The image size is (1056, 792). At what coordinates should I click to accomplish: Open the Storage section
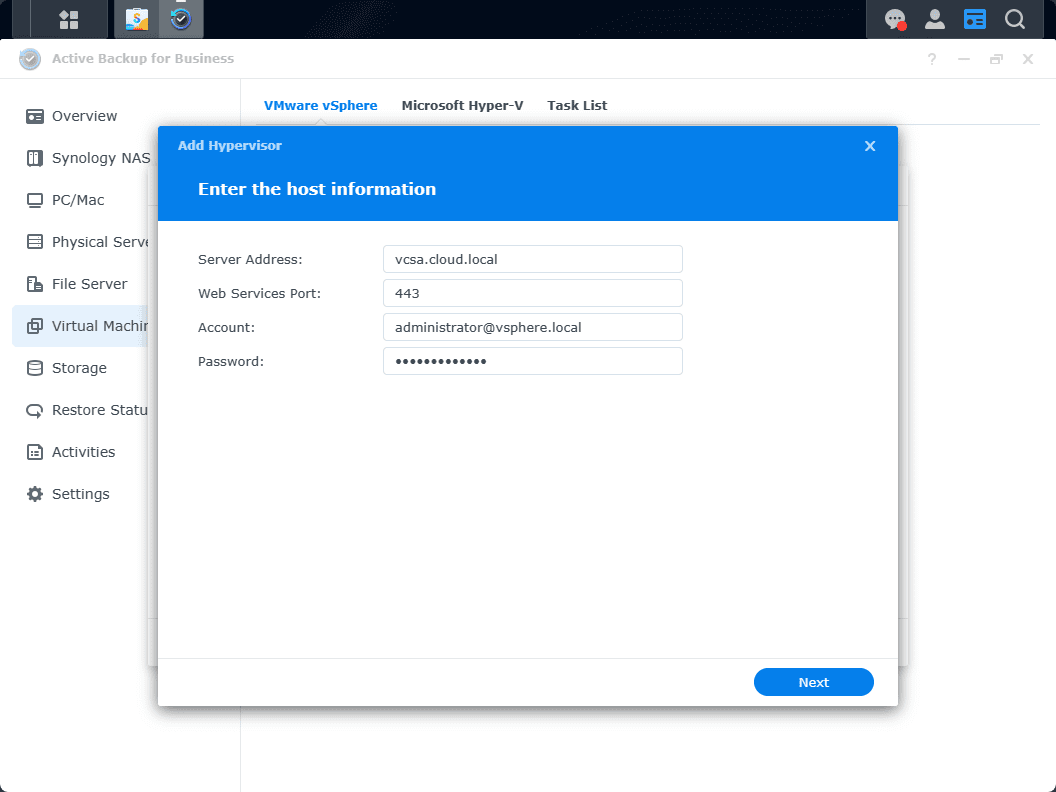pos(79,368)
